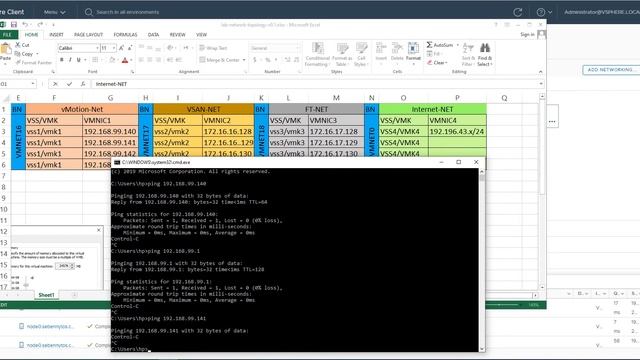
Task: Click the Sign in link in Excel
Action: (x=527, y=35)
